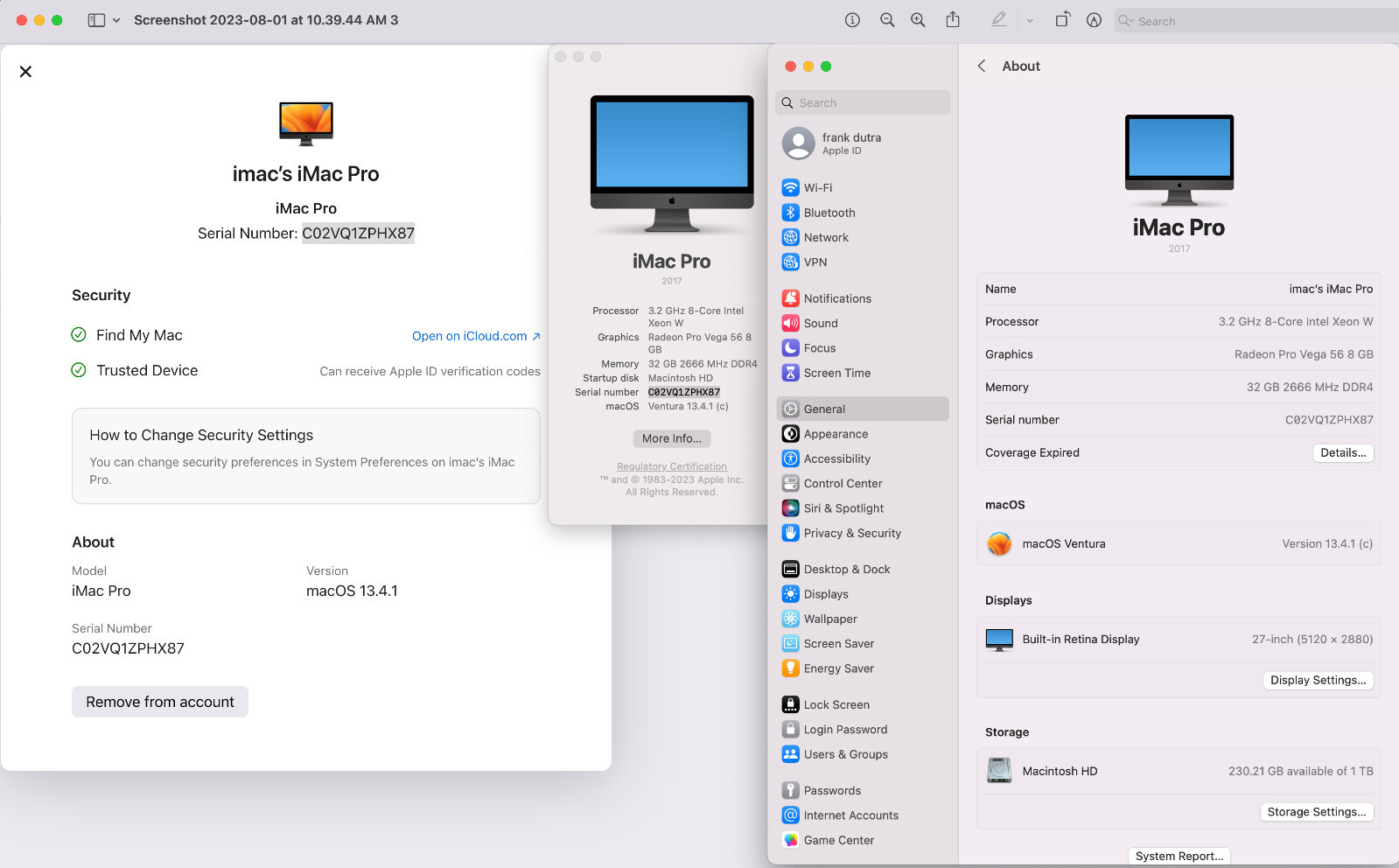Open the Appearance icon in the sidebar
The width and height of the screenshot is (1399, 868).
coord(790,434)
